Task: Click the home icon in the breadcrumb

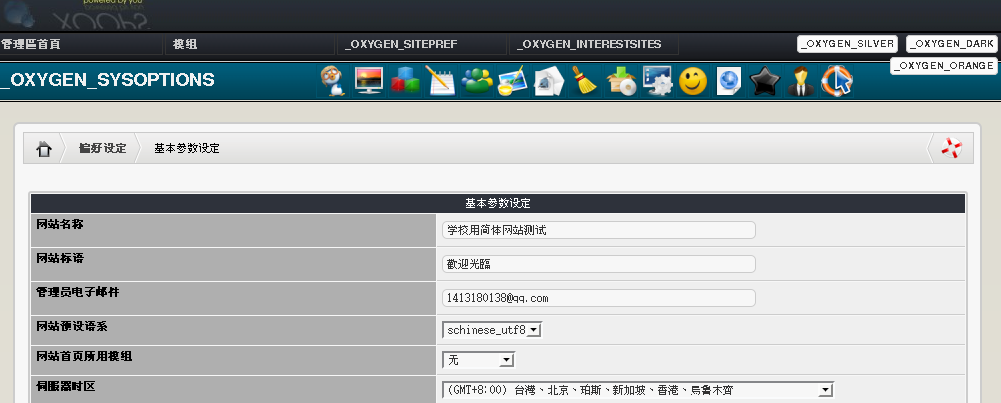Action: tap(43, 149)
